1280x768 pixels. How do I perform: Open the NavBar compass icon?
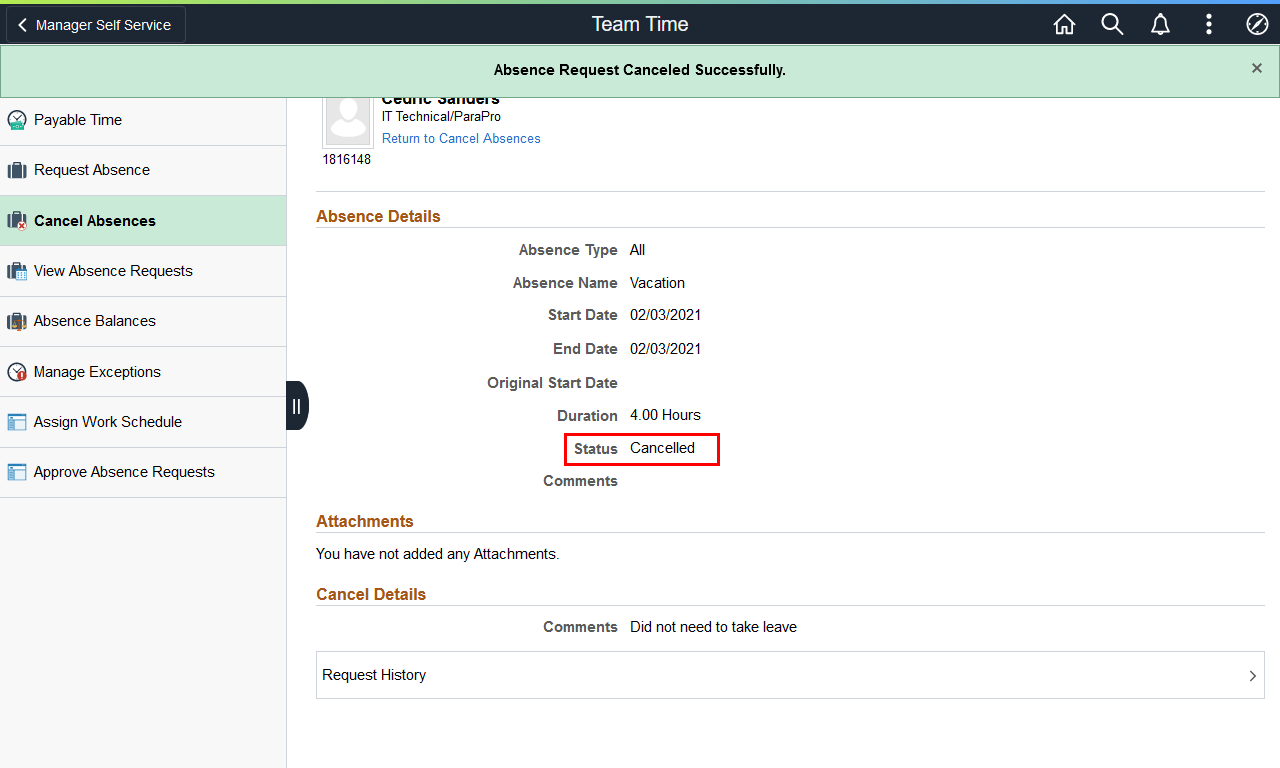pyautogui.click(x=1257, y=25)
